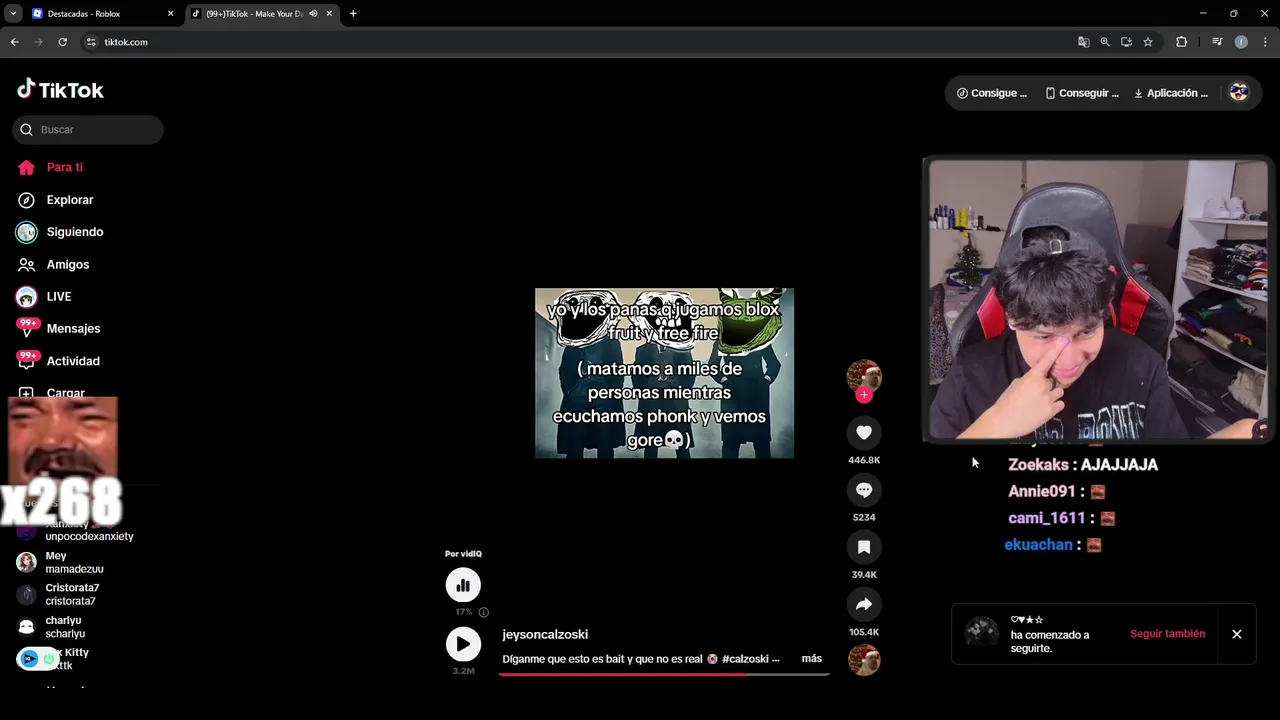Like the video with the heart icon

(x=864, y=433)
